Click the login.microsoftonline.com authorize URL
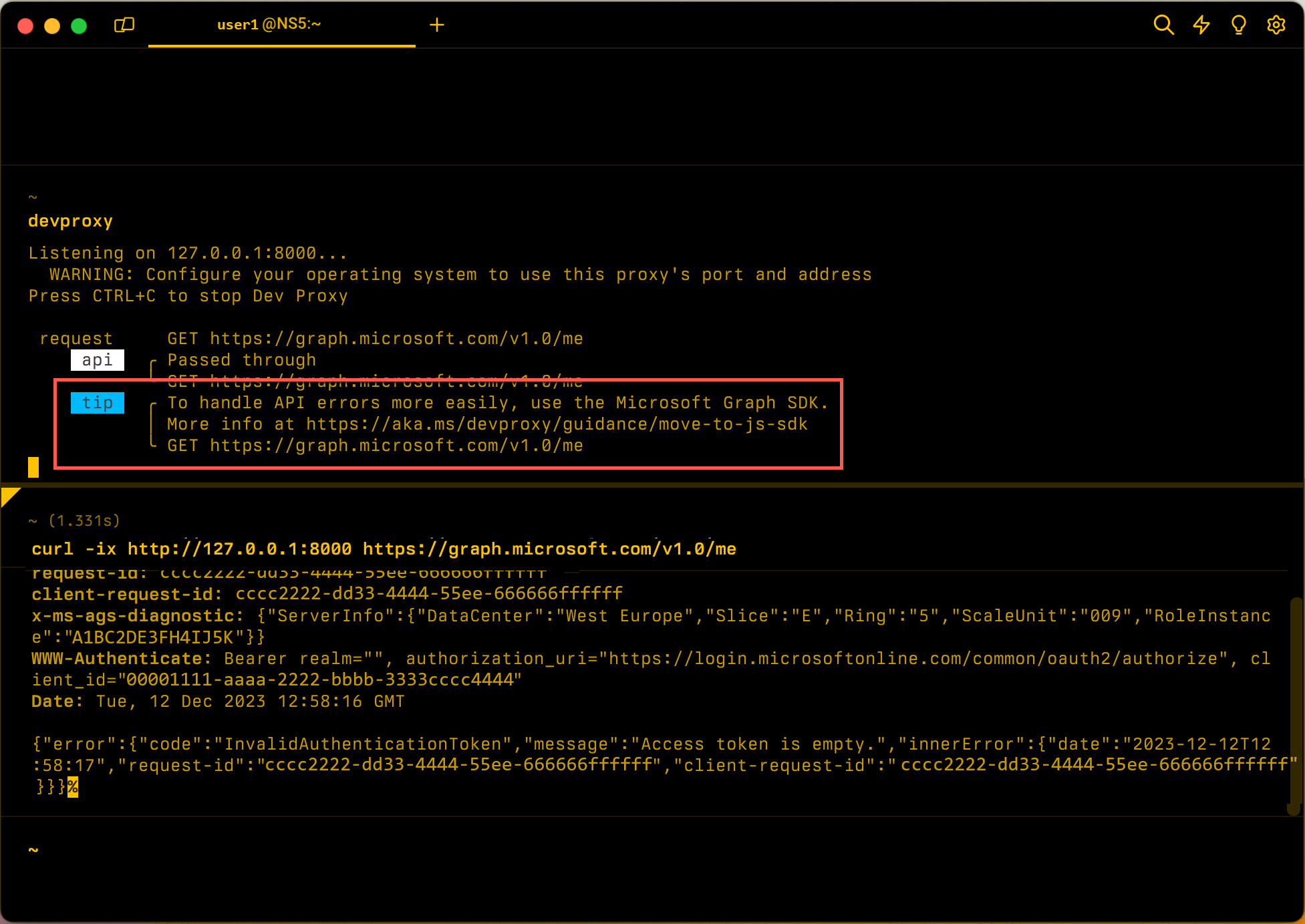The width and height of the screenshot is (1305, 924). pyautogui.click(x=913, y=659)
